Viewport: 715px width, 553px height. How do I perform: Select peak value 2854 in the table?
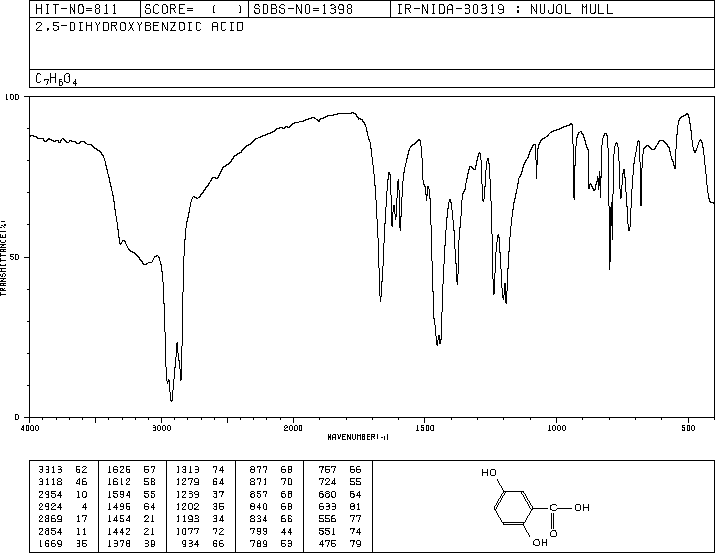pos(51,531)
